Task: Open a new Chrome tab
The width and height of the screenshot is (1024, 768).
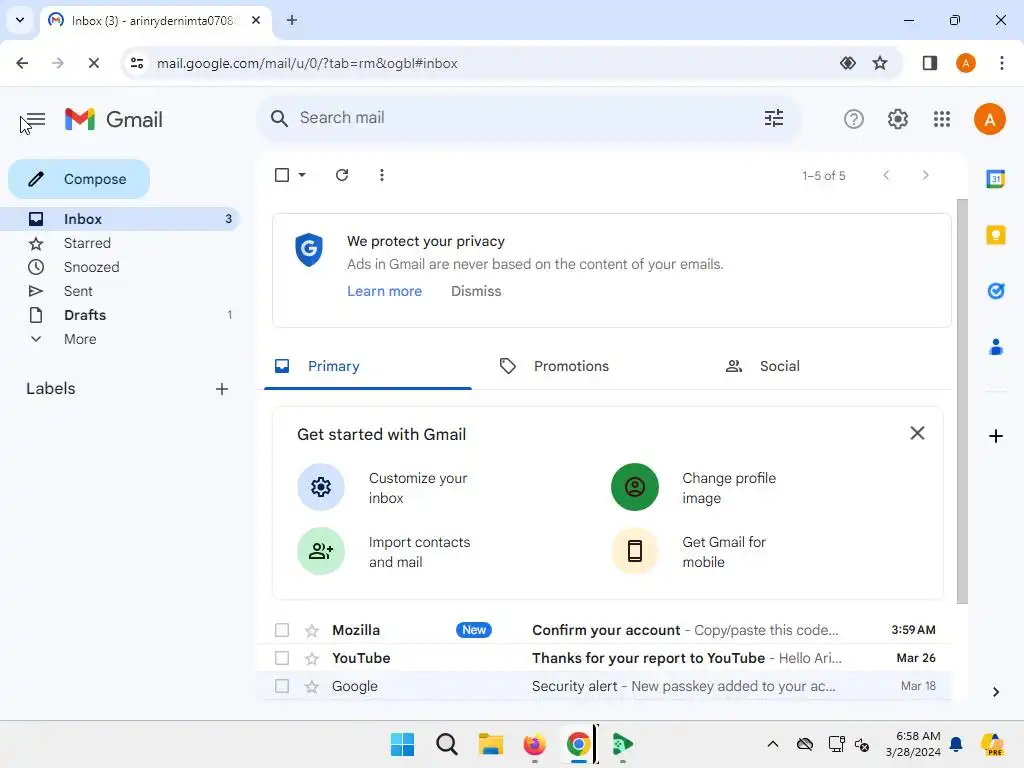Action: 292,20
